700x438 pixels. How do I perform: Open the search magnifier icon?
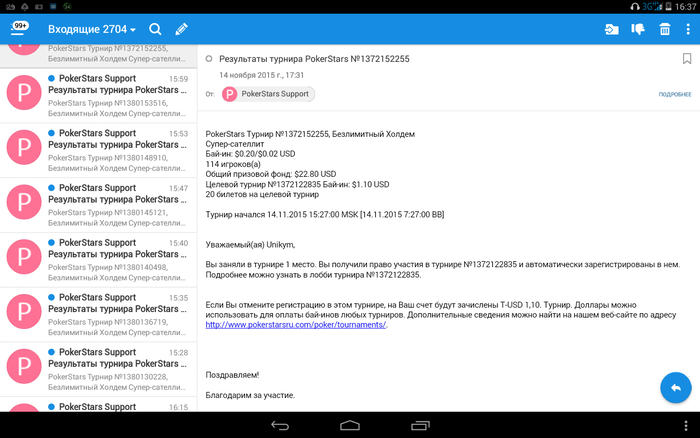tap(155, 29)
